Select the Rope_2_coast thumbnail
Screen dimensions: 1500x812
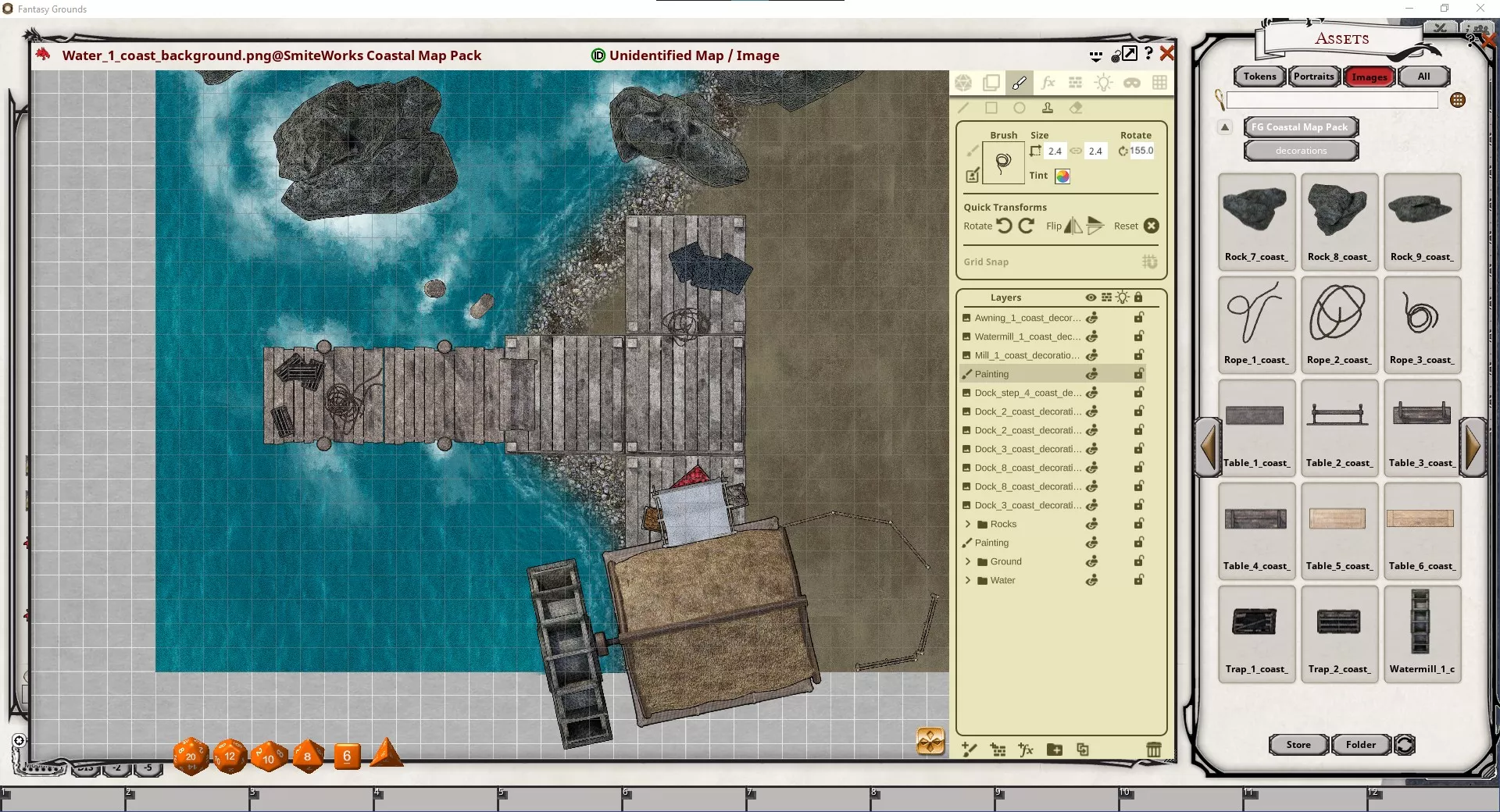point(1338,323)
